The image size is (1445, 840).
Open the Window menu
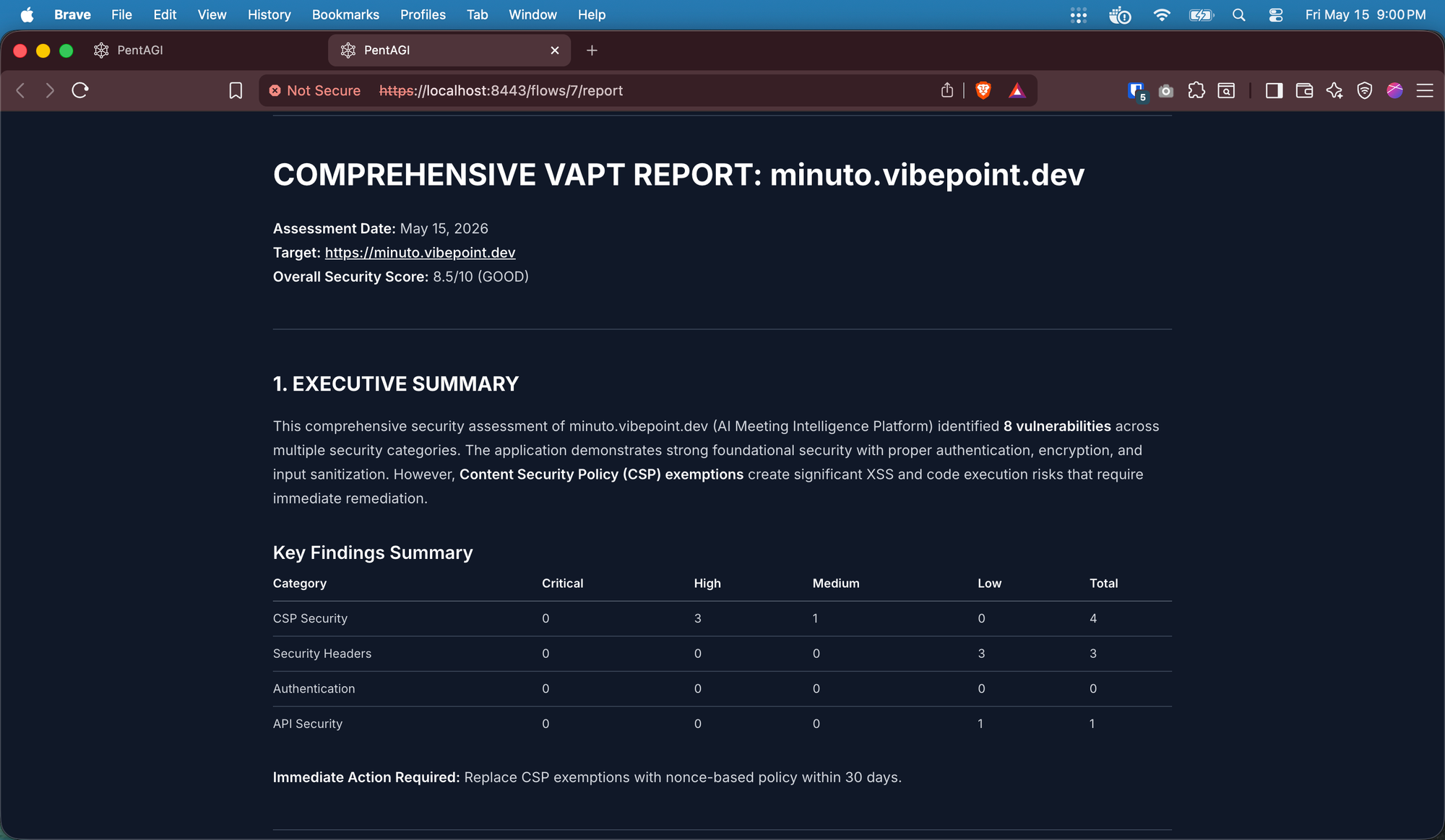[532, 14]
